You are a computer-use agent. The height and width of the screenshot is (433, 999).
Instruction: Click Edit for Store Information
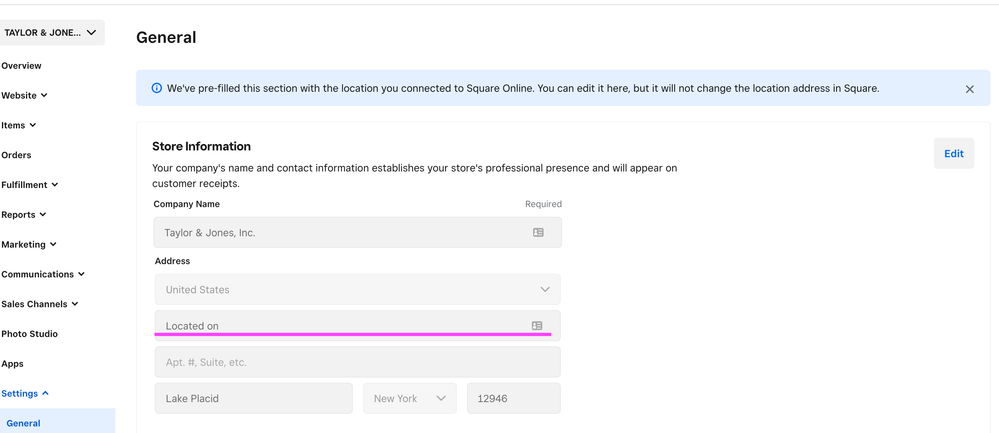coord(953,153)
